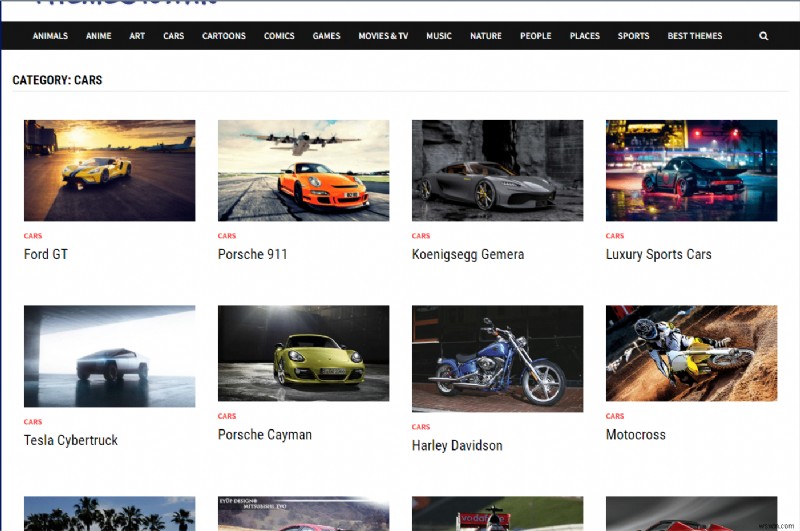
Task: Open the Movies & TV category
Action: [x=383, y=36]
